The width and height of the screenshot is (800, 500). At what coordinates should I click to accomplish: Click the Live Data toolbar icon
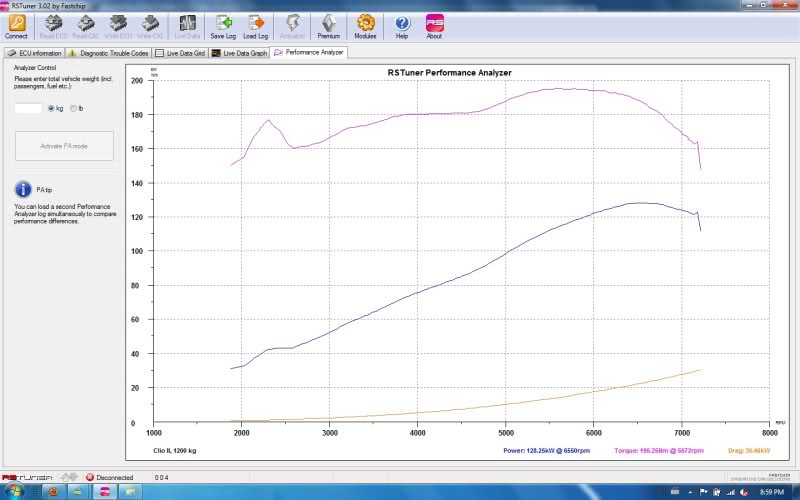click(187, 24)
